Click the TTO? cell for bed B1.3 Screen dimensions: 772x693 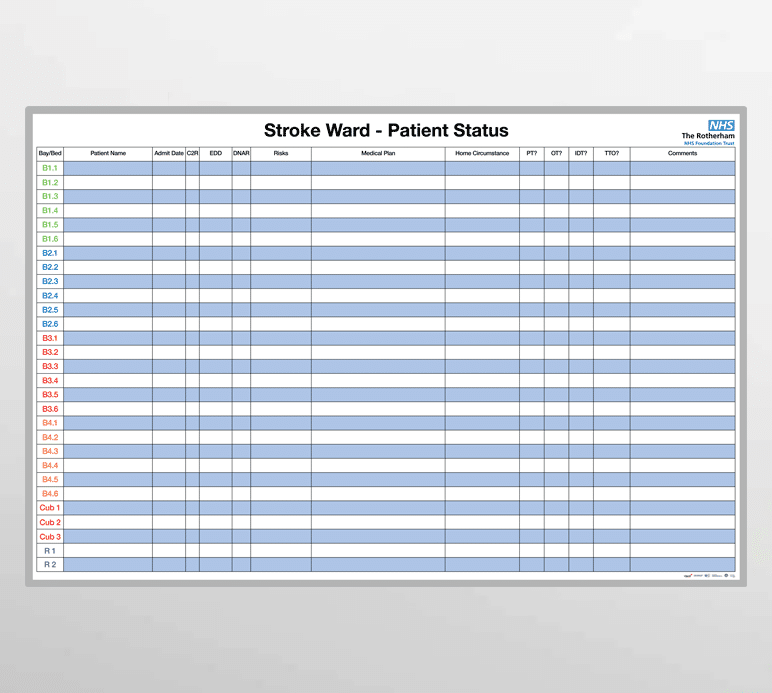(611, 197)
